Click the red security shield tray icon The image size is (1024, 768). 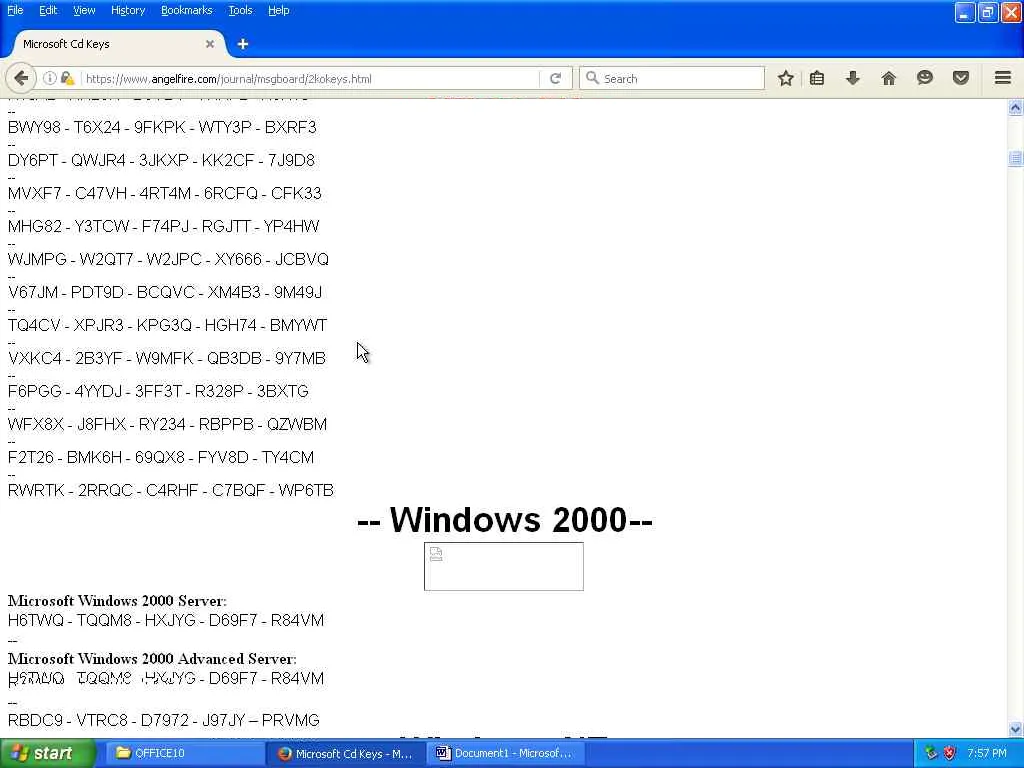950,753
